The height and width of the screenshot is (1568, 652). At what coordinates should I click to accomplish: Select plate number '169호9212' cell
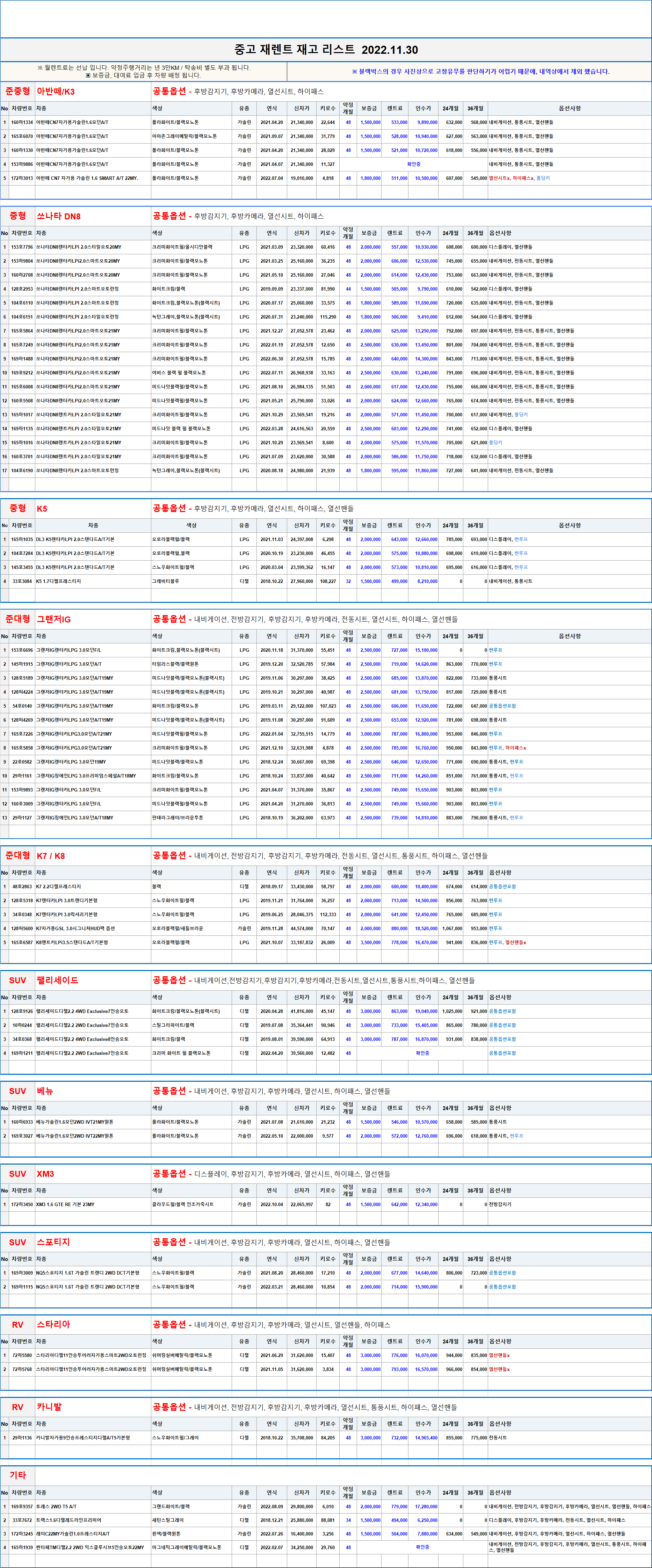click(22, 372)
